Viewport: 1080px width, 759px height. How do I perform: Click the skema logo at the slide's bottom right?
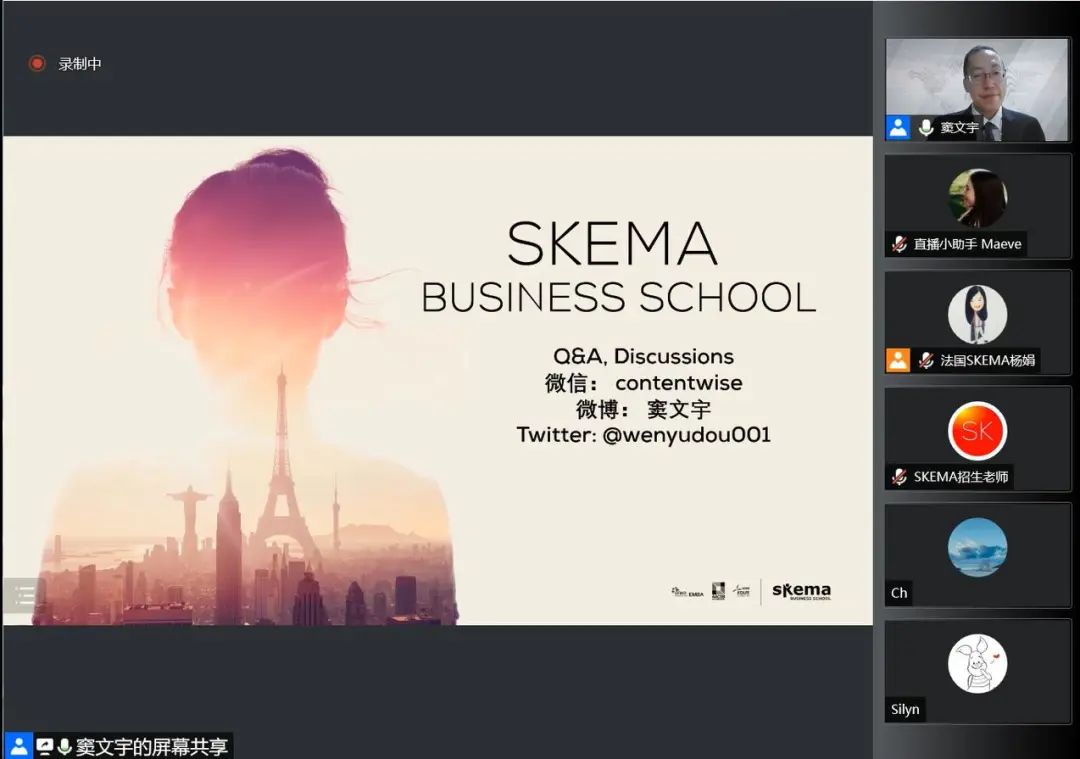click(x=801, y=591)
